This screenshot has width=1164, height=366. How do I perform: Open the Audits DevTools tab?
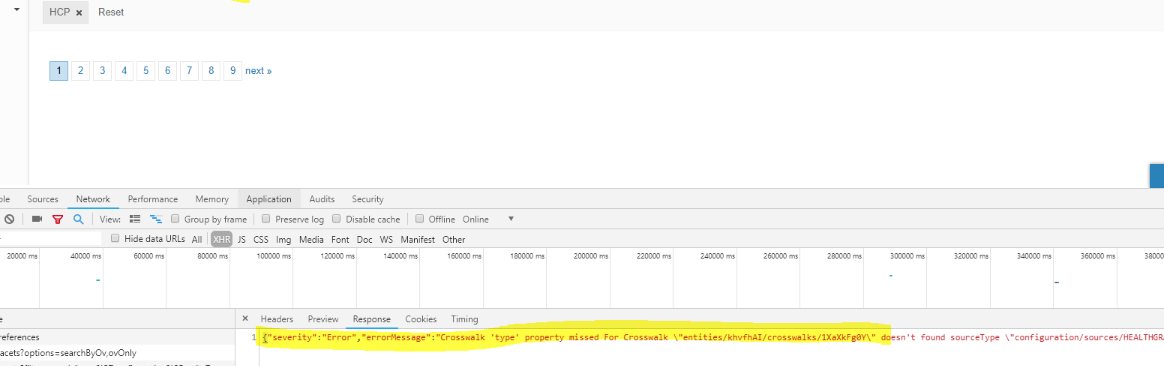(322, 199)
